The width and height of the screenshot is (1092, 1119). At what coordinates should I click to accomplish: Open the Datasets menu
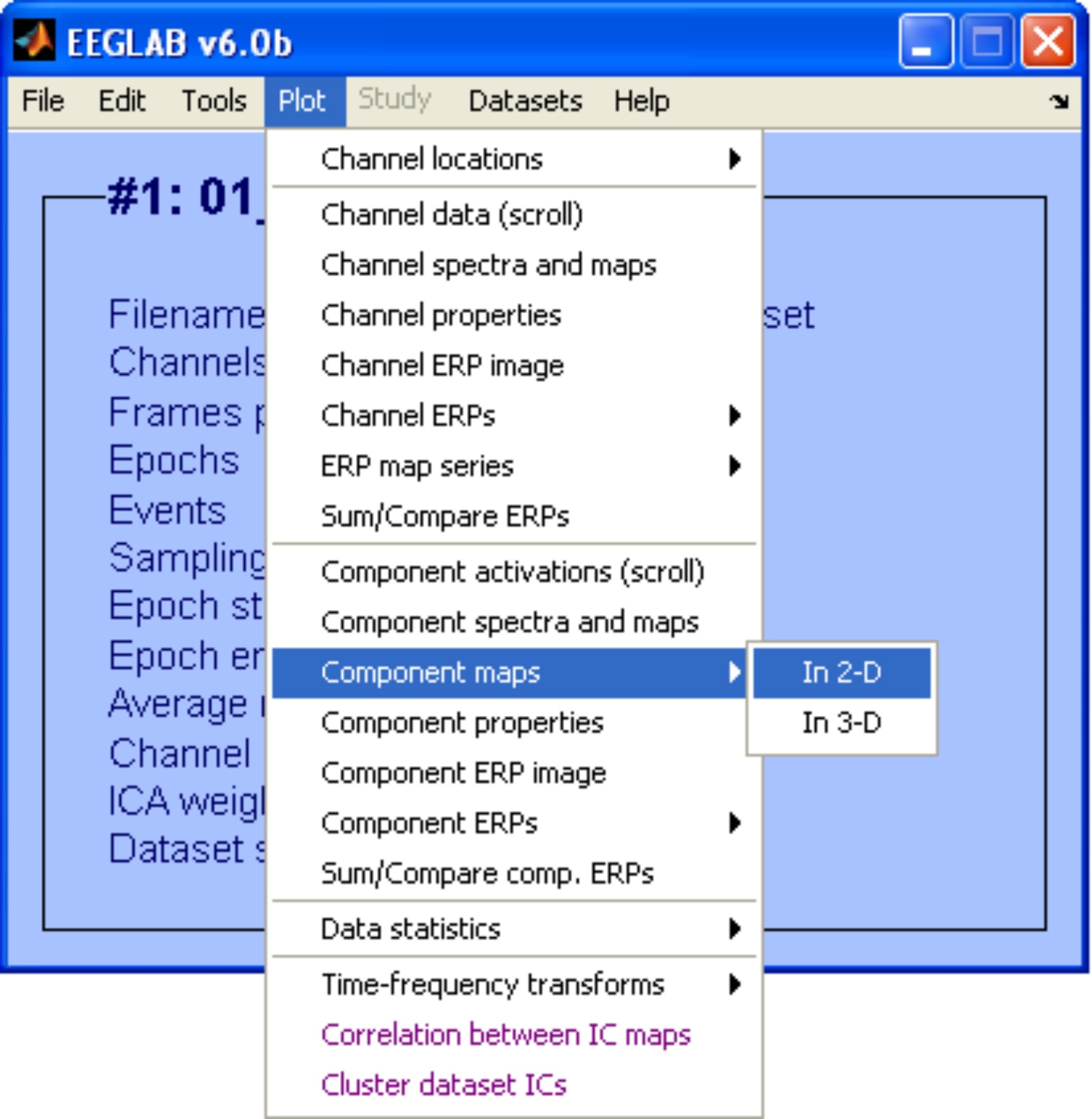click(x=525, y=101)
